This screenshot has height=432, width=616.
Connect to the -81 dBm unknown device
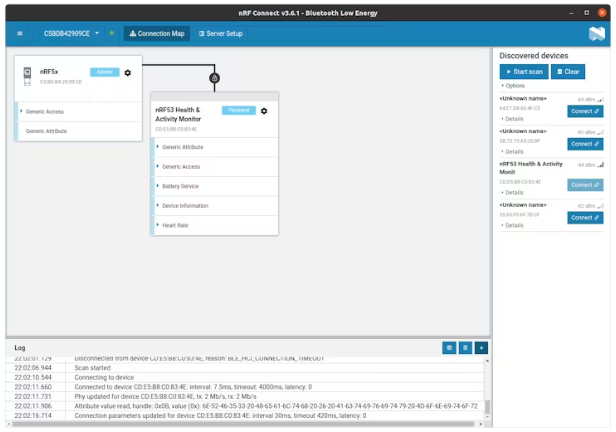(585, 144)
